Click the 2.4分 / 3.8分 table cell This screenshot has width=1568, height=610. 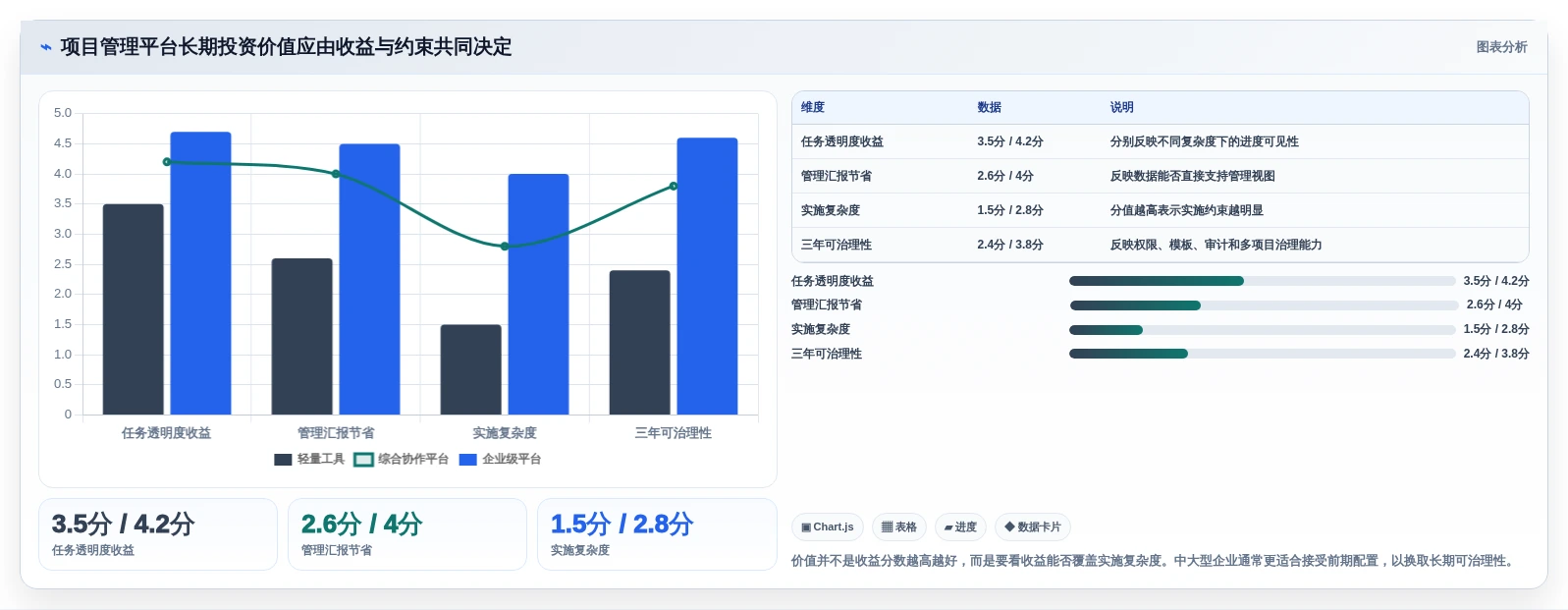pyautogui.click(x=1010, y=246)
